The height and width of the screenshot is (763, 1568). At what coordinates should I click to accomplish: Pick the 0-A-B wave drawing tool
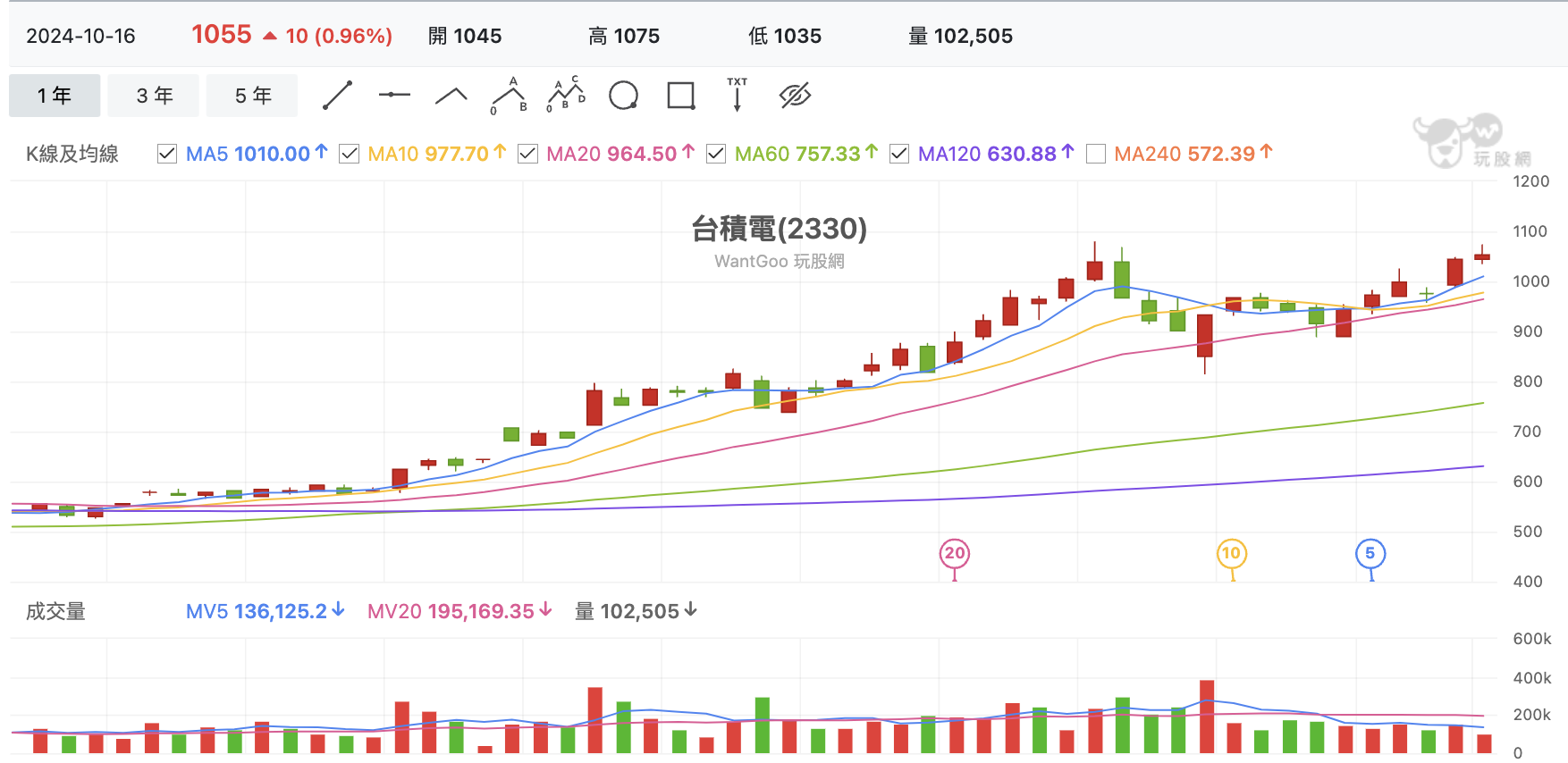[509, 96]
